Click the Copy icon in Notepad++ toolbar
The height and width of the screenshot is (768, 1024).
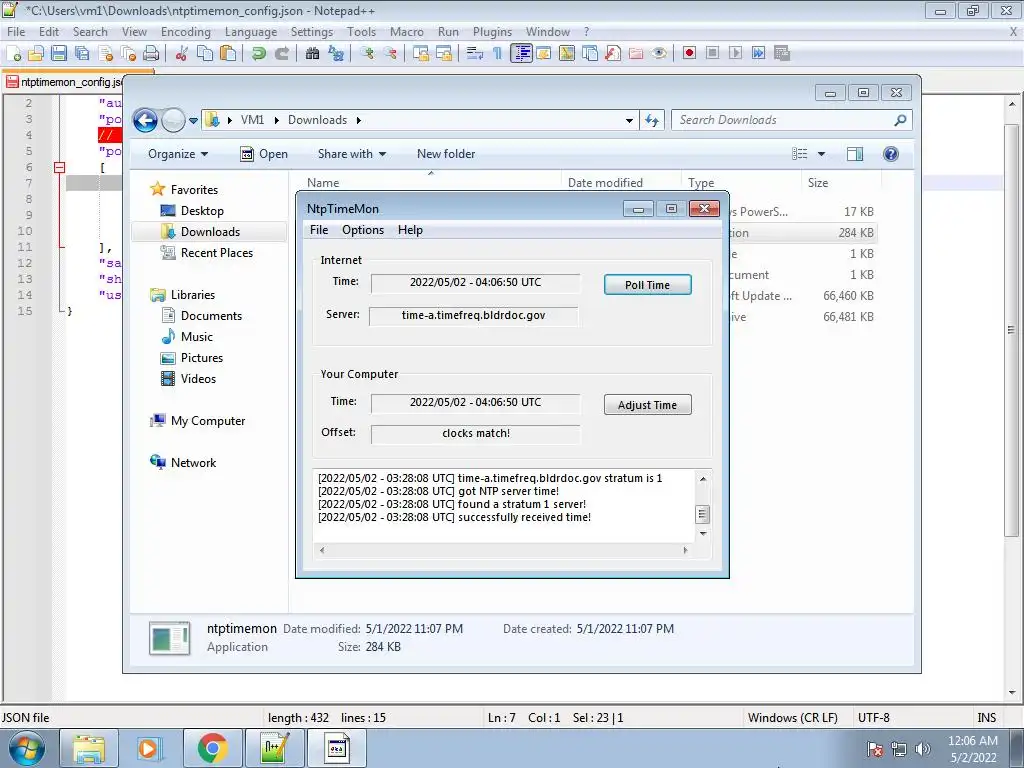click(205, 53)
